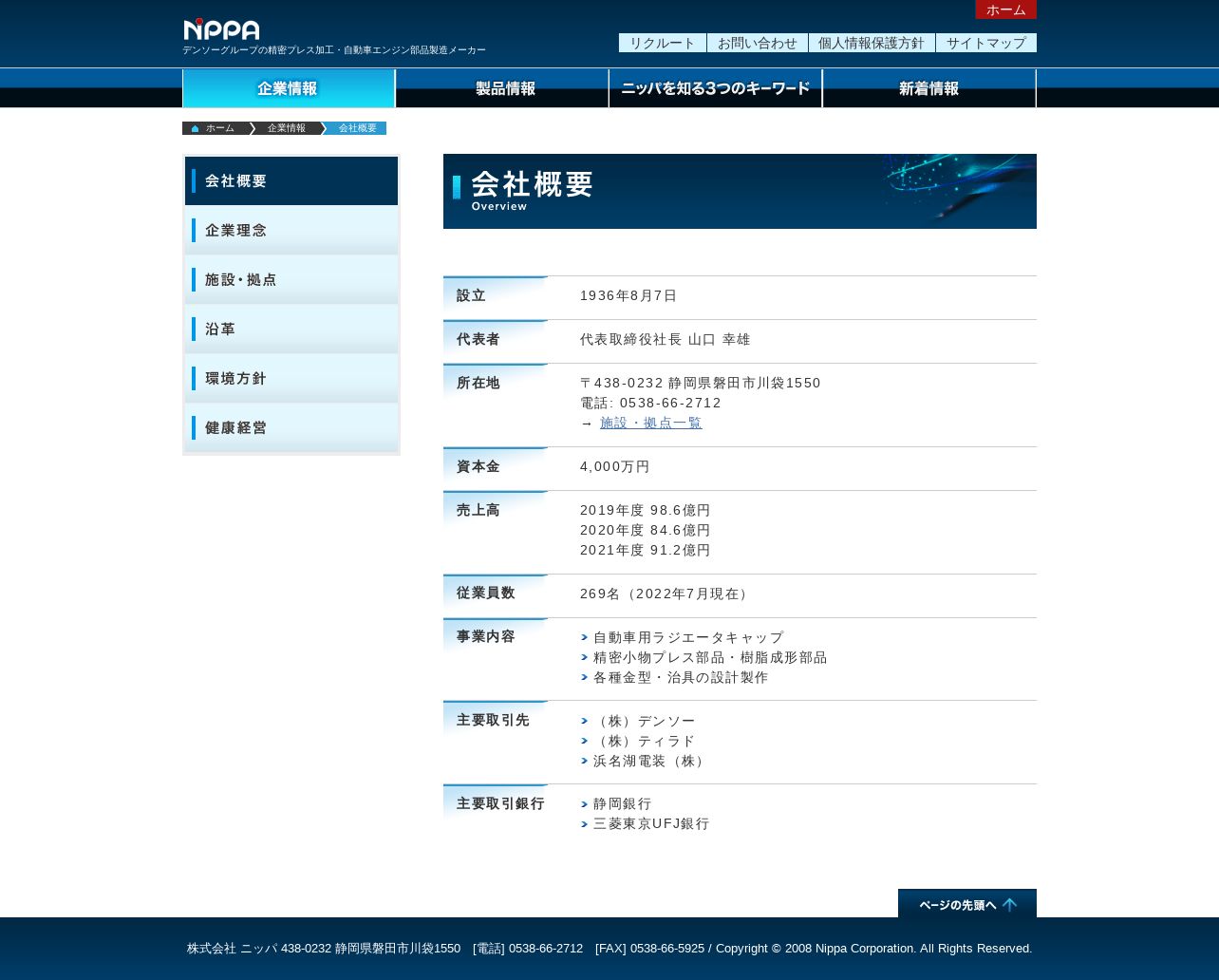The image size is (1219, 980).
Task: Click the 設立 row label
Action: click(x=471, y=295)
